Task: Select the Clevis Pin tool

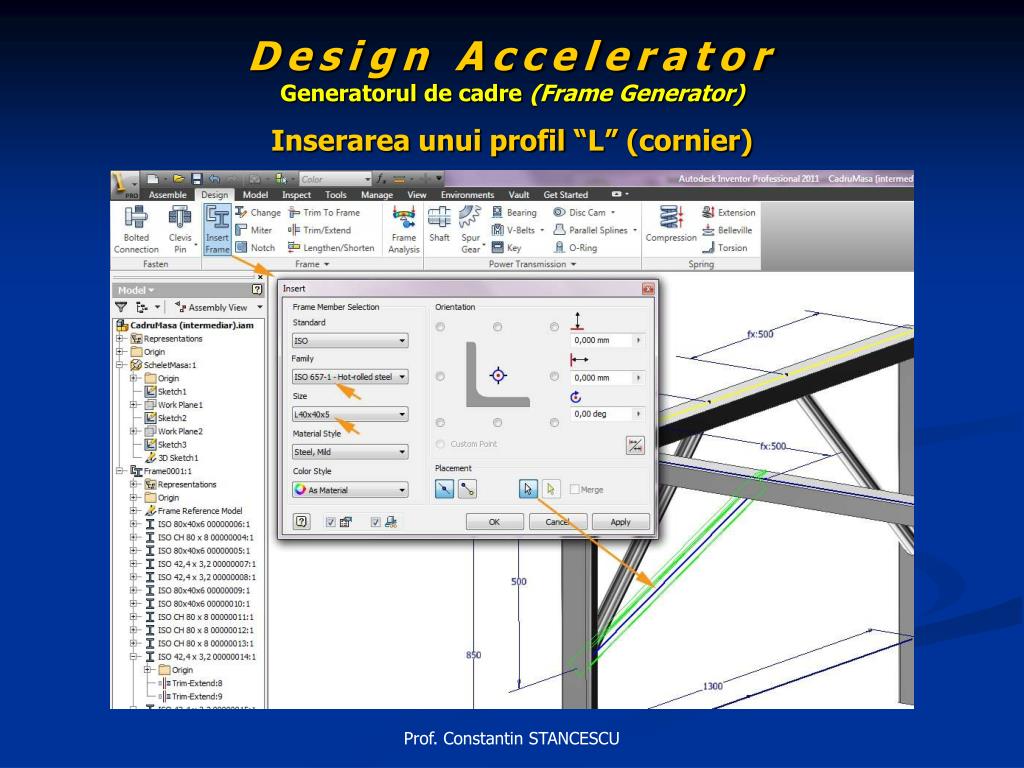Action: tap(180, 229)
